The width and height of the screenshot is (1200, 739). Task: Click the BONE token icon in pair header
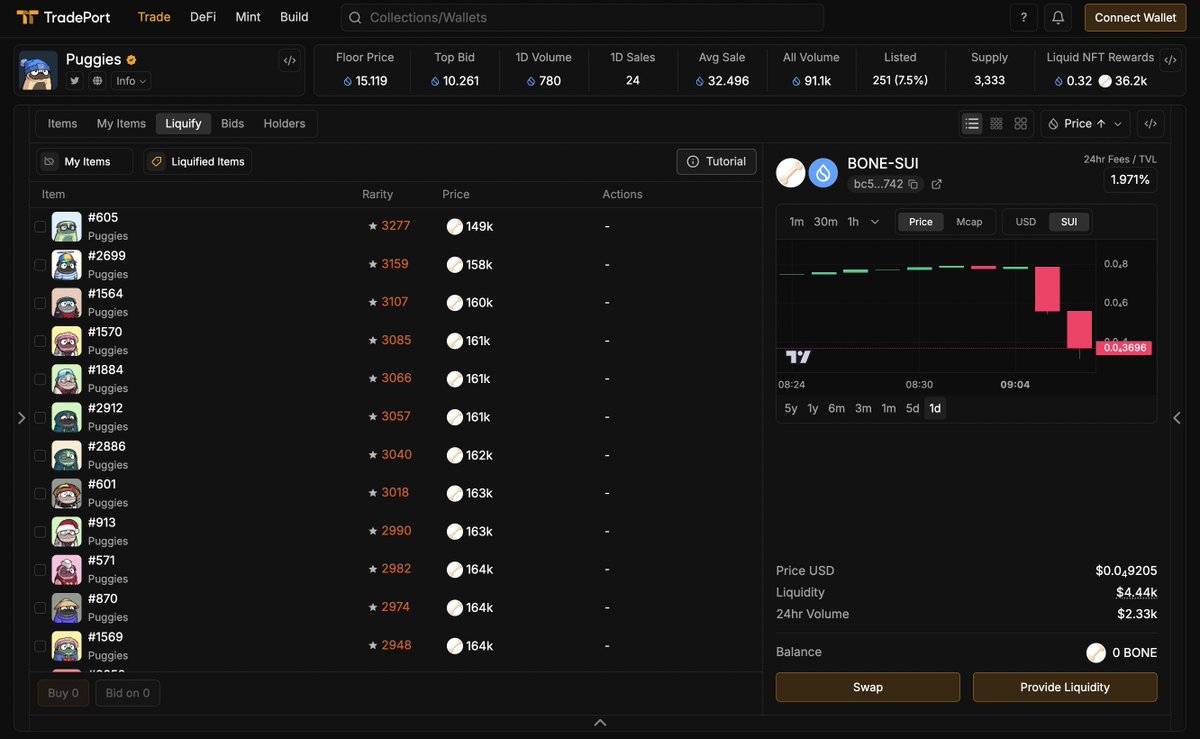(791, 173)
